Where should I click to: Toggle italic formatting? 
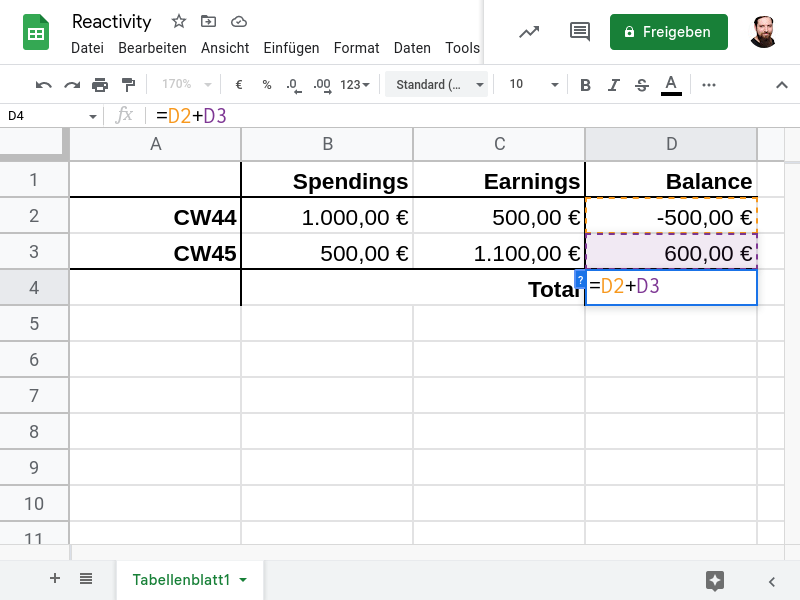click(x=614, y=85)
